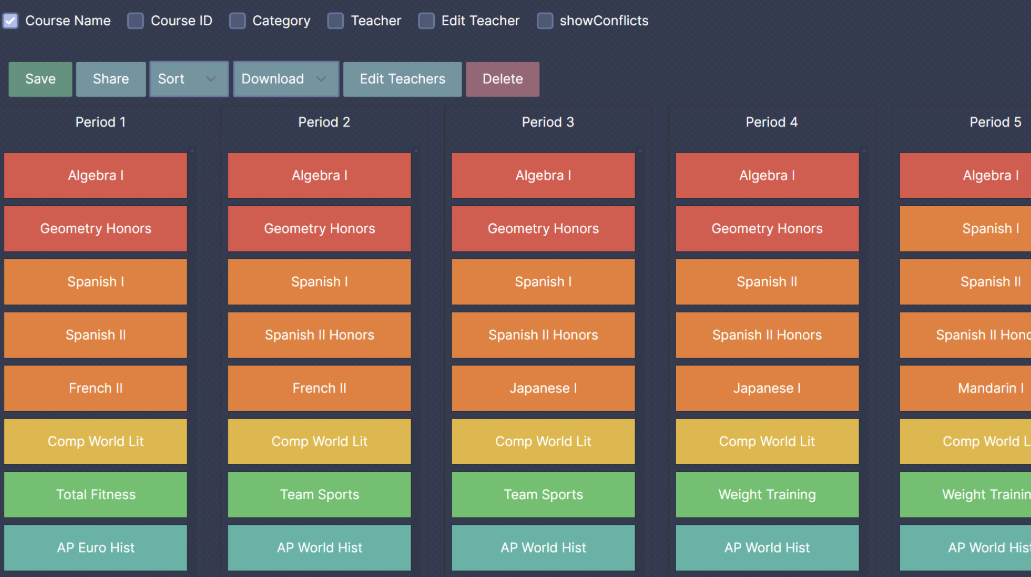
Task: Click AP World Hist in Period 3
Action: coord(543,548)
